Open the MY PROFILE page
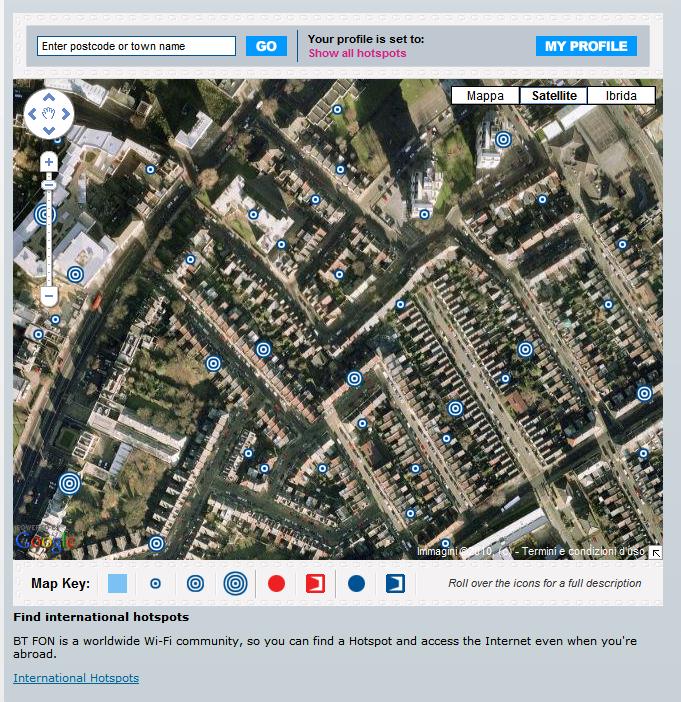 586,46
